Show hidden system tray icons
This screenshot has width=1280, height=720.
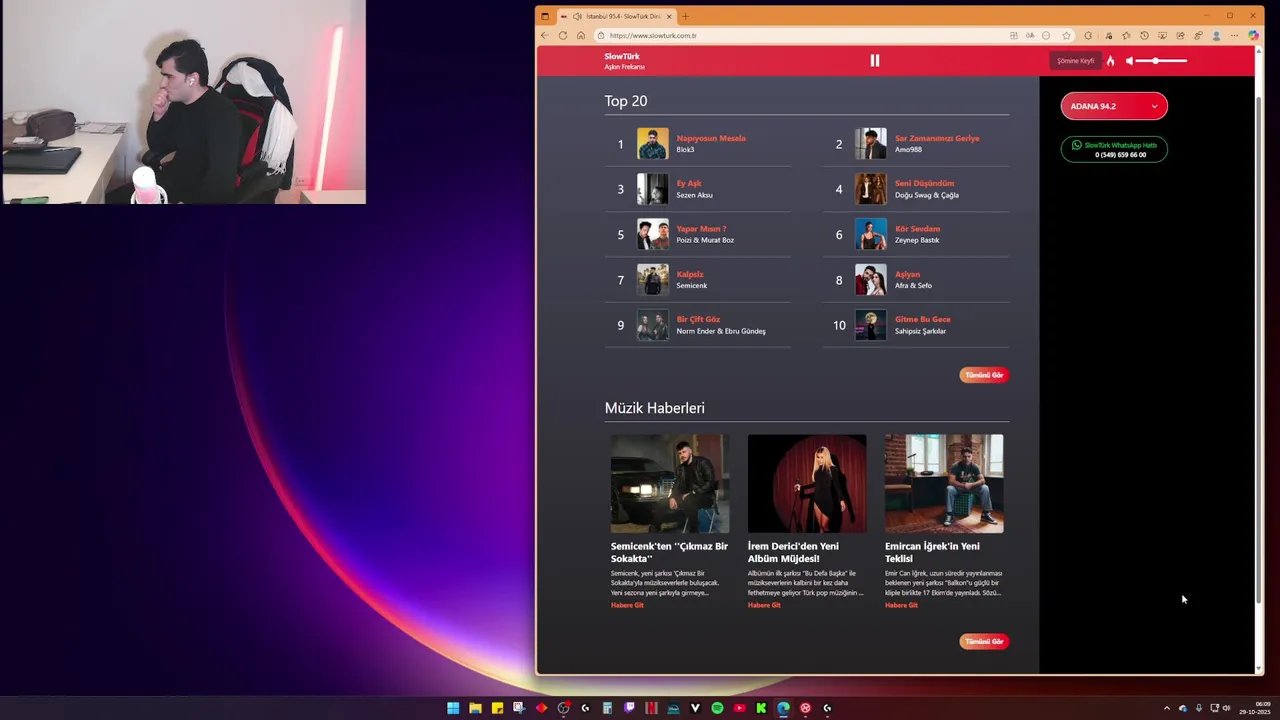[1166, 708]
